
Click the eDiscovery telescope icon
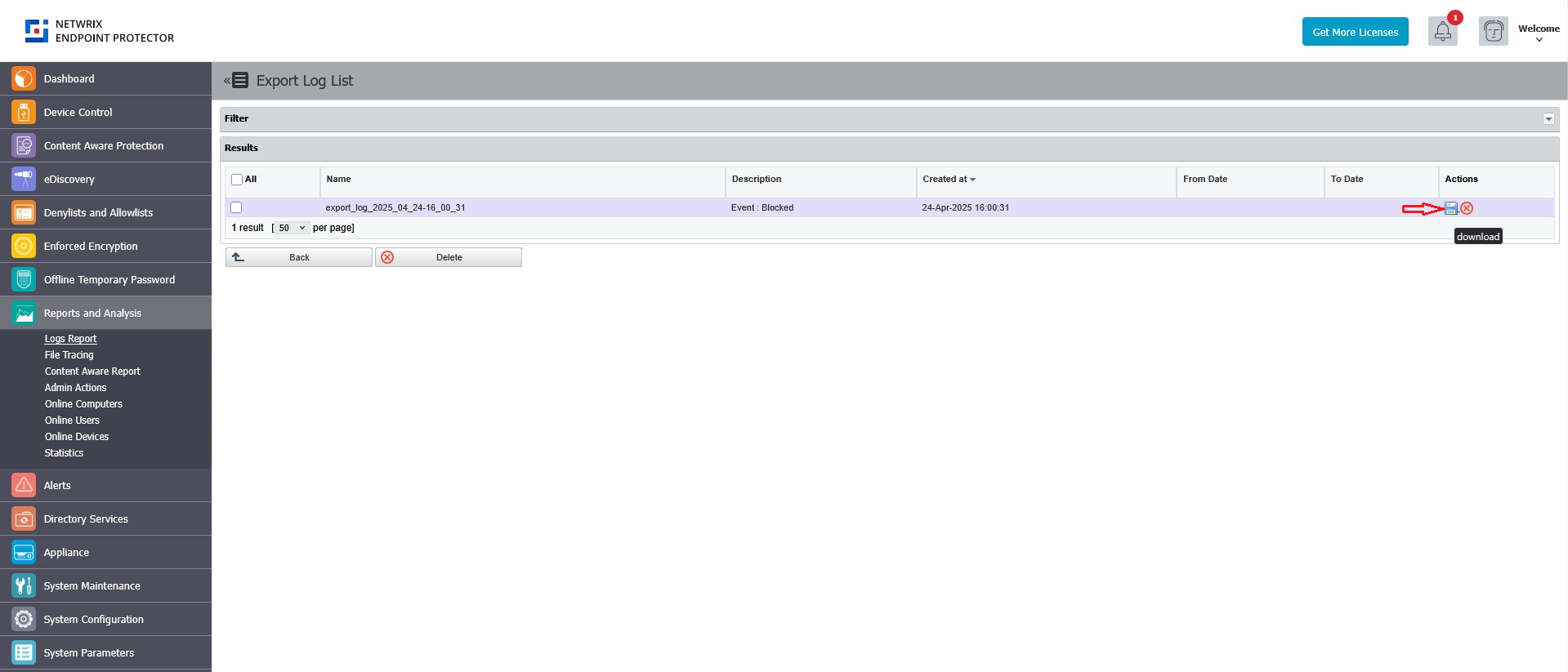point(24,179)
